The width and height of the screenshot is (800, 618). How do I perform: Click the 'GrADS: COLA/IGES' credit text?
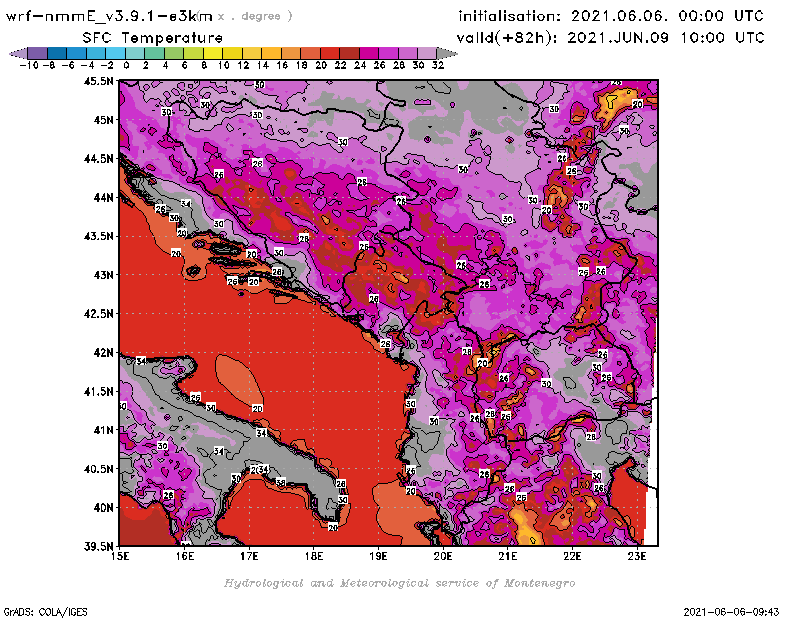pyautogui.click(x=46, y=612)
